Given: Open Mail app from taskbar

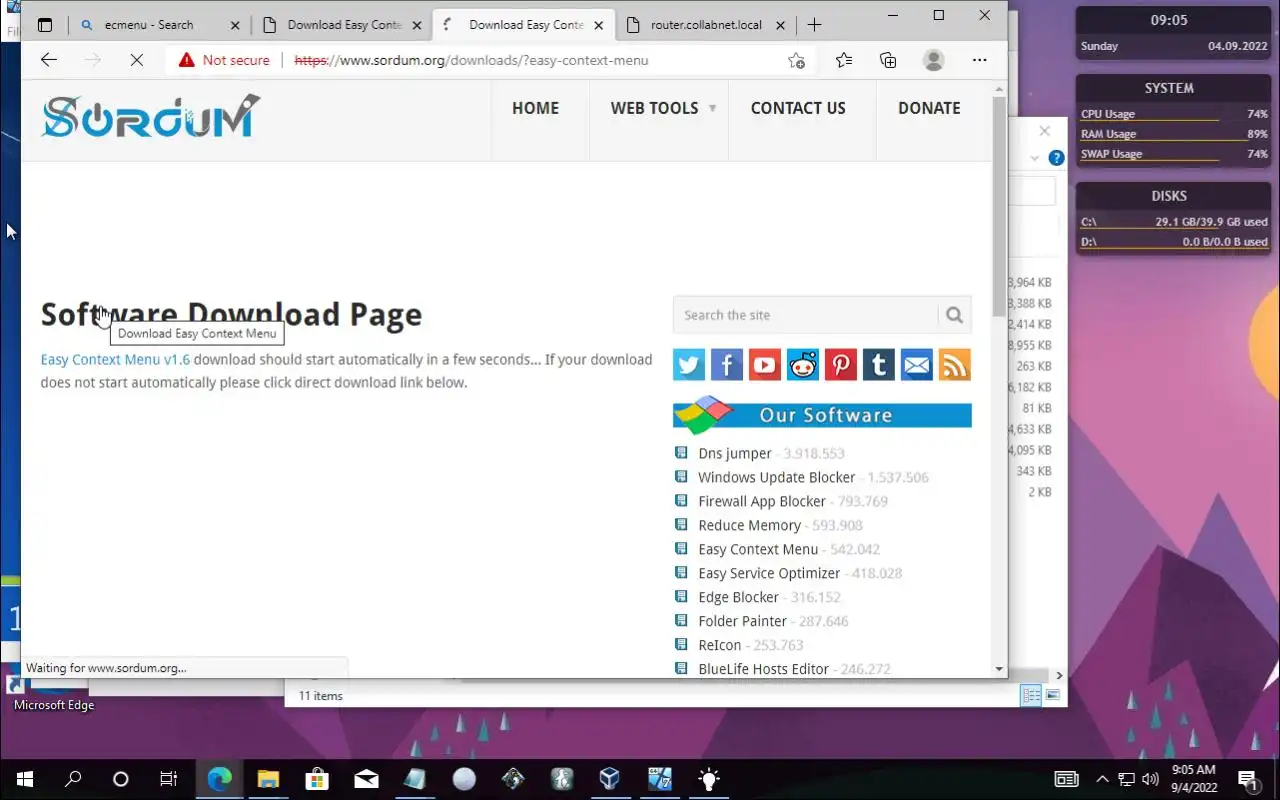Looking at the screenshot, I should point(366,779).
